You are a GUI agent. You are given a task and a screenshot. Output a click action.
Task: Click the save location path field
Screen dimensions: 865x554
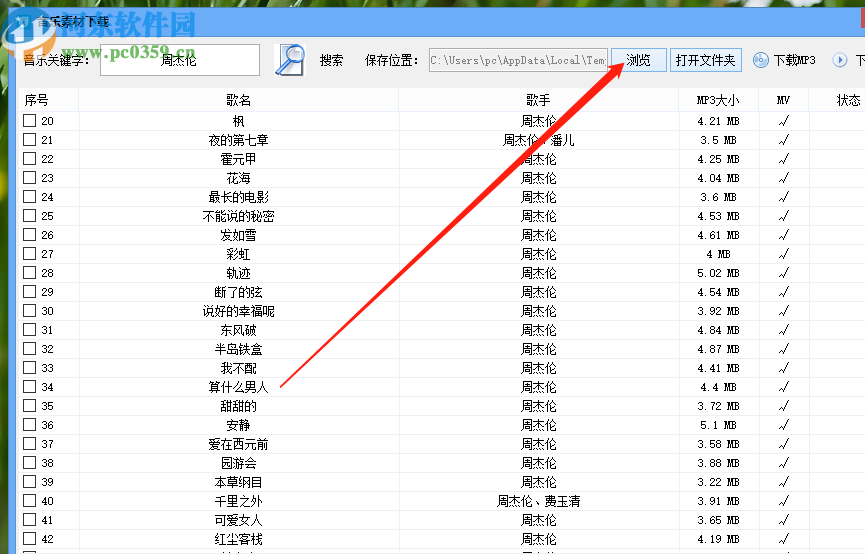click(518, 60)
